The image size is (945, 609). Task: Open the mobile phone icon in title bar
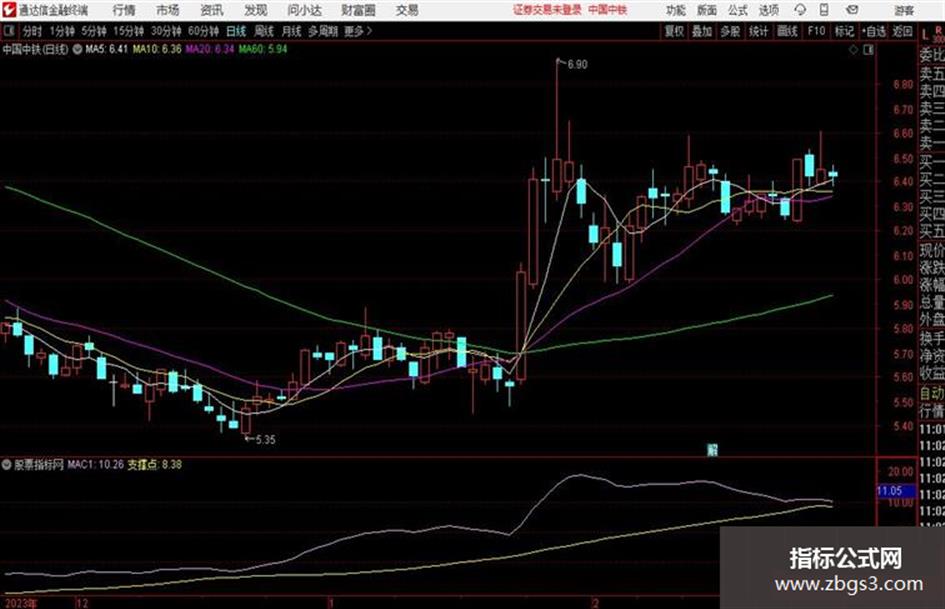tap(824, 10)
